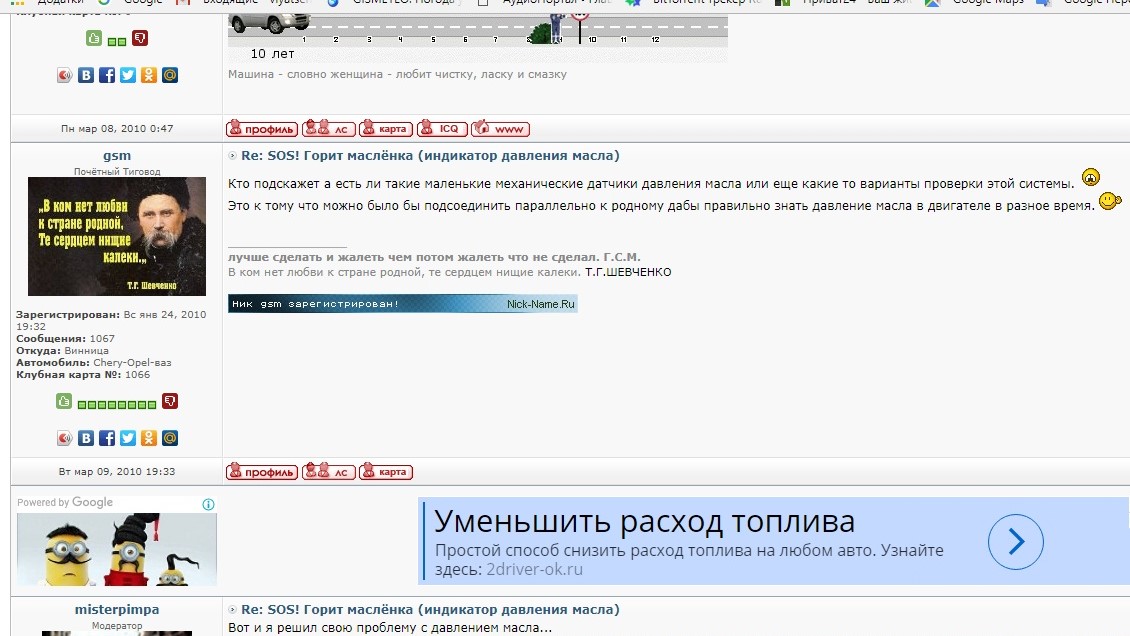Click 'Откуда: Винница' text

click(x=62, y=350)
